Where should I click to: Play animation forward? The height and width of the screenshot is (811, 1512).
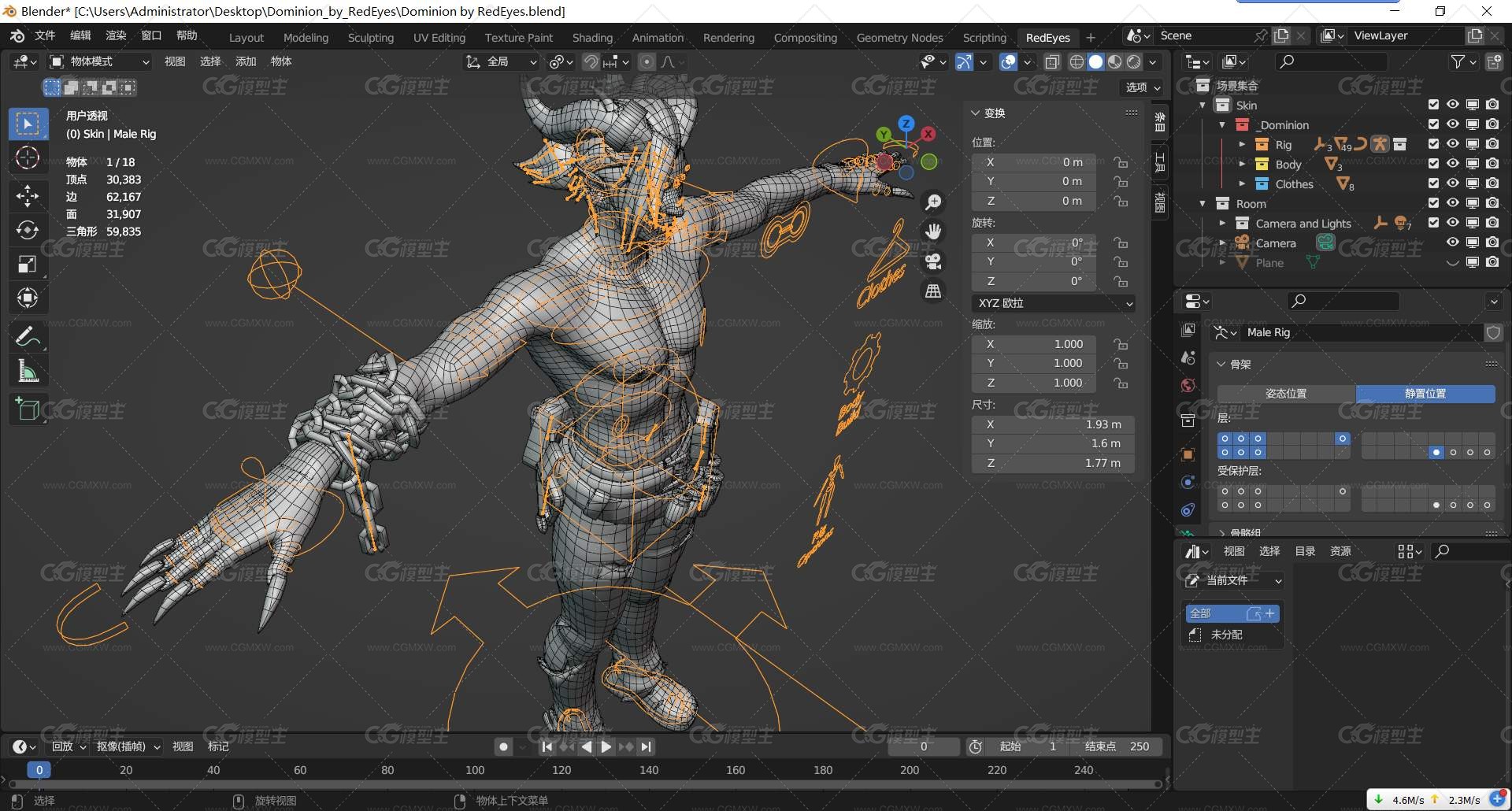tap(606, 746)
